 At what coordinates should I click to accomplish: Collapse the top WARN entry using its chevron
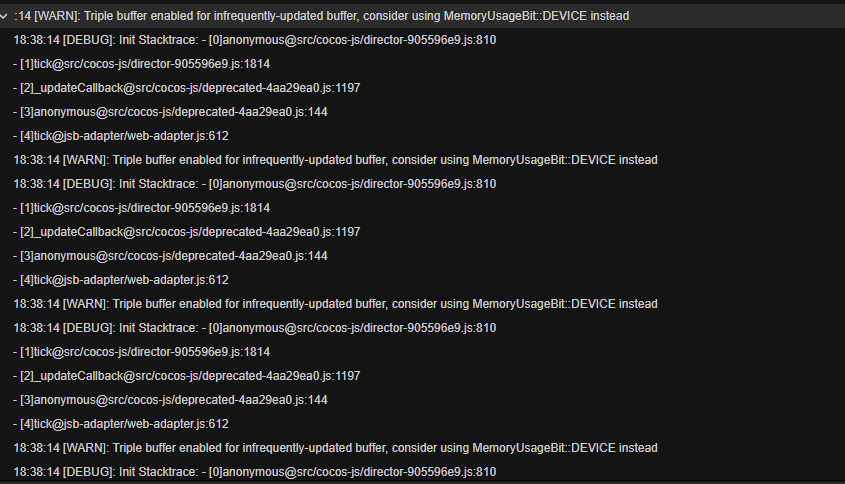pyautogui.click(x=5, y=15)
